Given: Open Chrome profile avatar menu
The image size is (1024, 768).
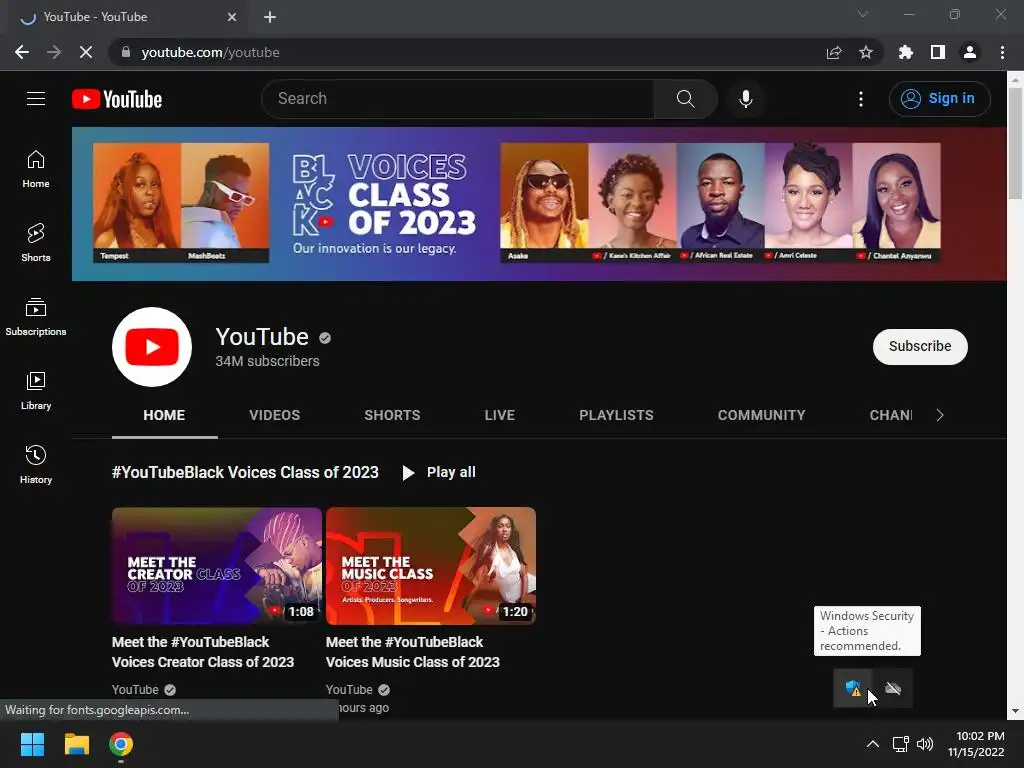Looking at the screenshot, I should 970,52.
